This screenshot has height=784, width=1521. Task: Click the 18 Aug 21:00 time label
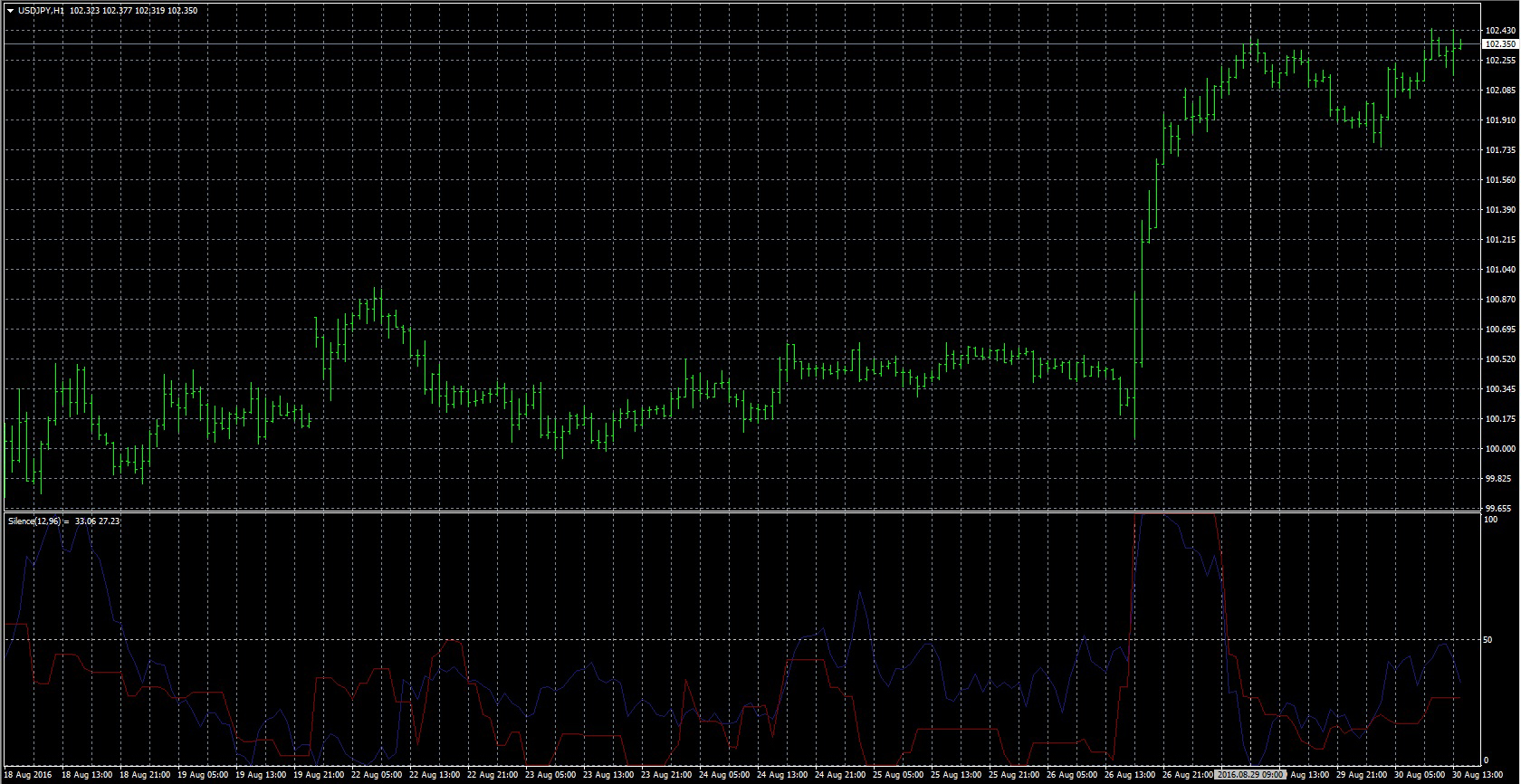click(145, 775)
